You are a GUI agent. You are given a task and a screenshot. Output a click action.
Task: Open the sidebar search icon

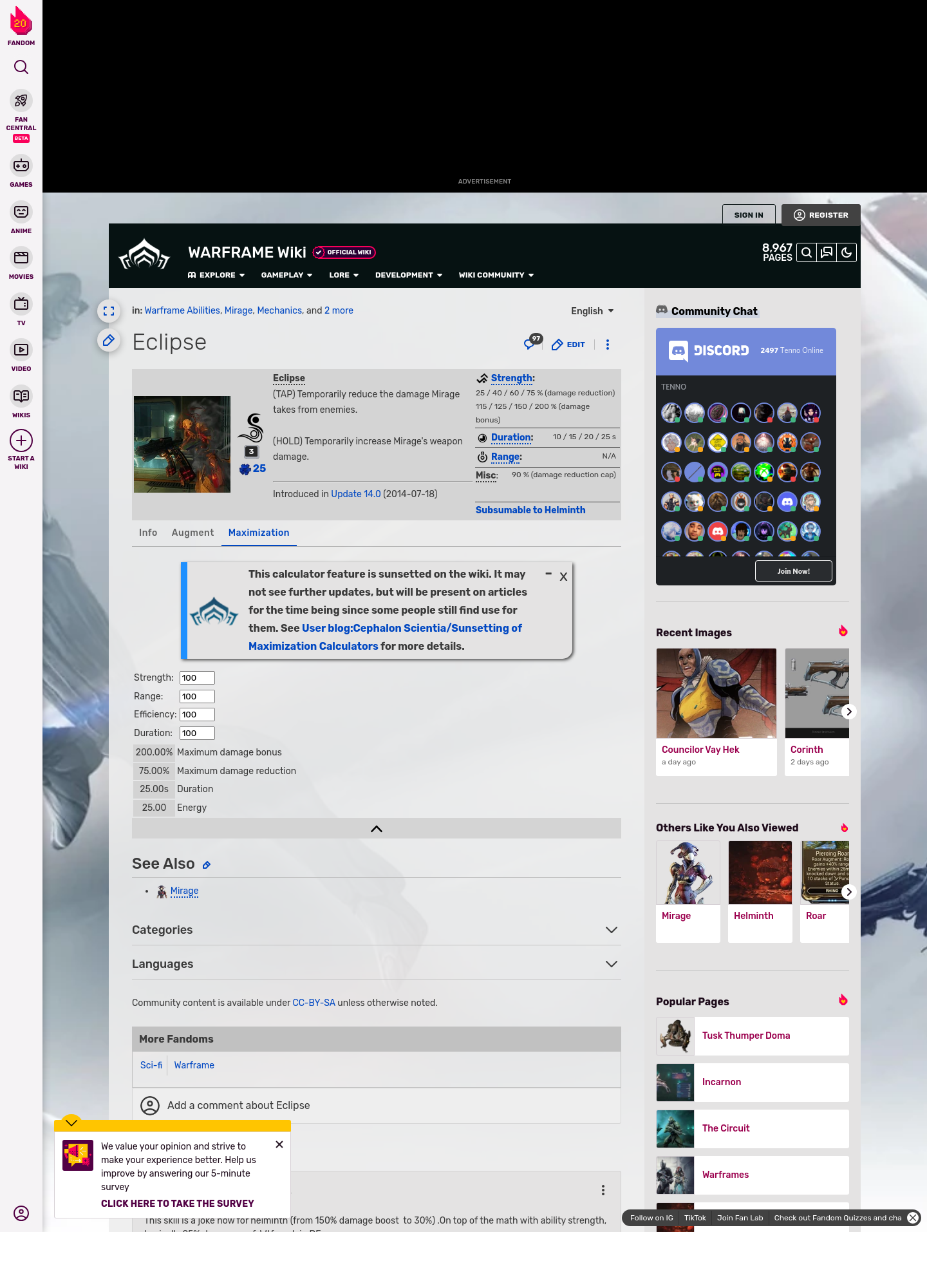click(x=21, y=67)
